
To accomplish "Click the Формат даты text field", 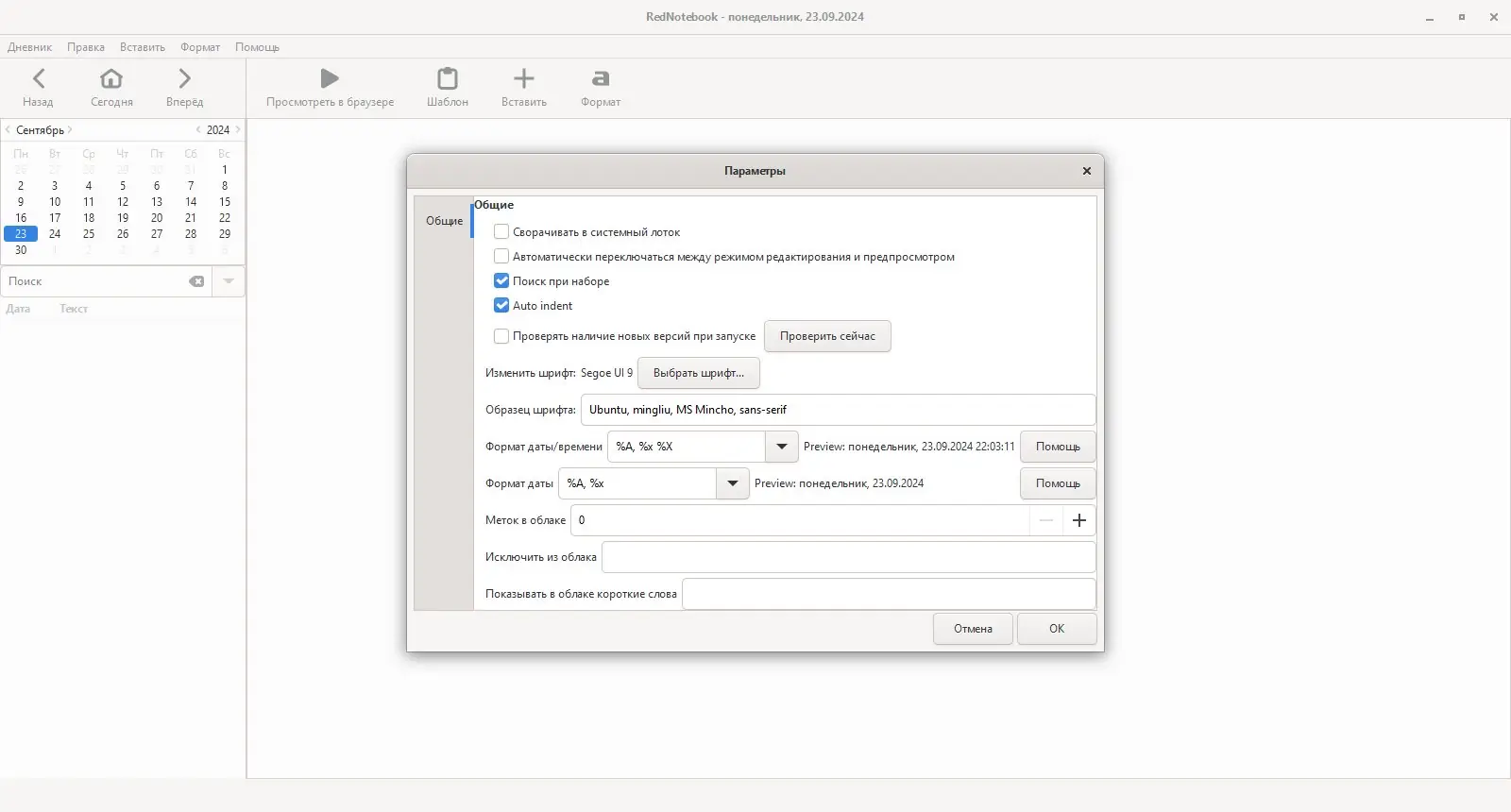I will pos(637,483).
